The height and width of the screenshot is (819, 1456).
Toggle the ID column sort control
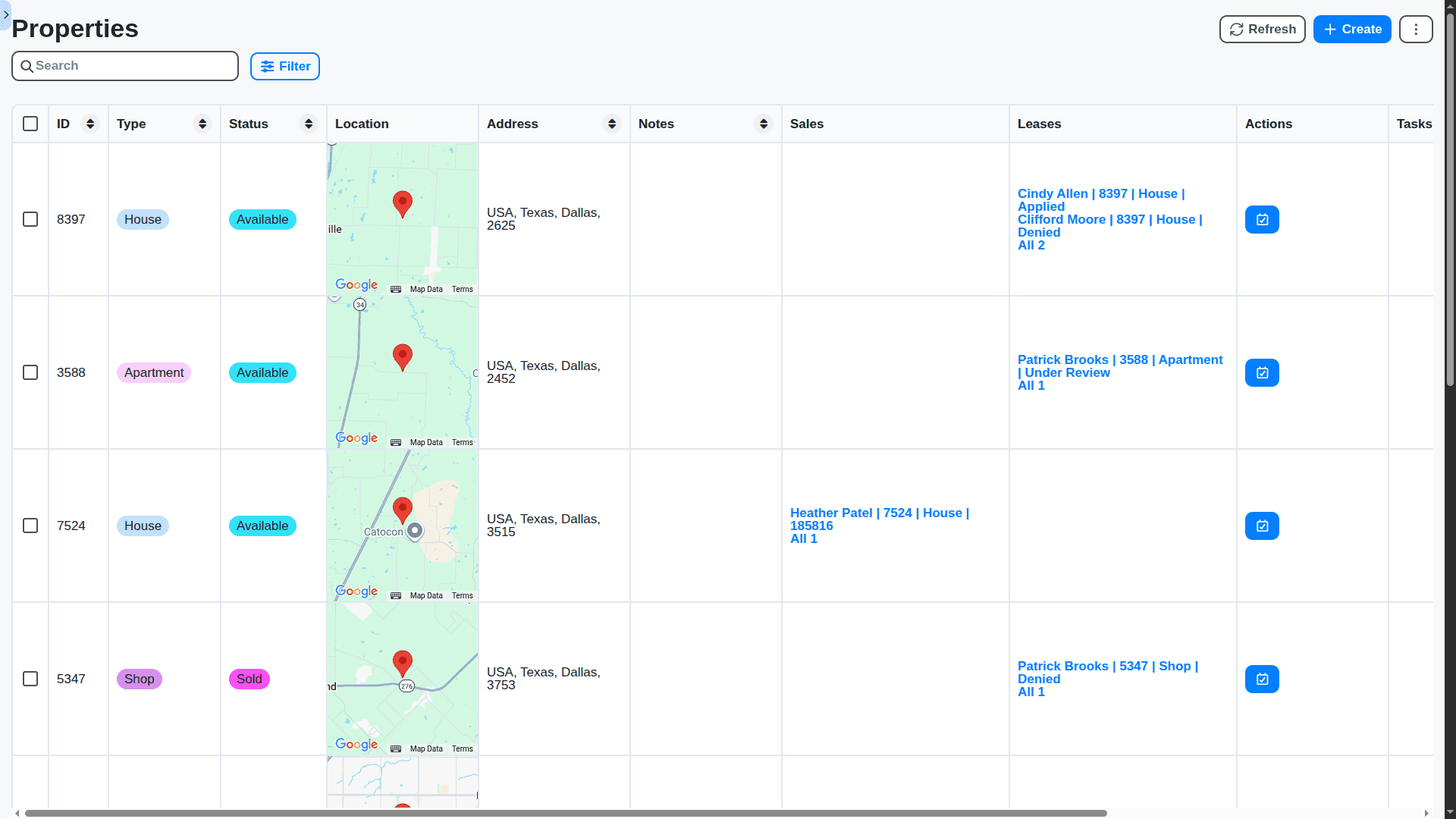click(90, 124)
